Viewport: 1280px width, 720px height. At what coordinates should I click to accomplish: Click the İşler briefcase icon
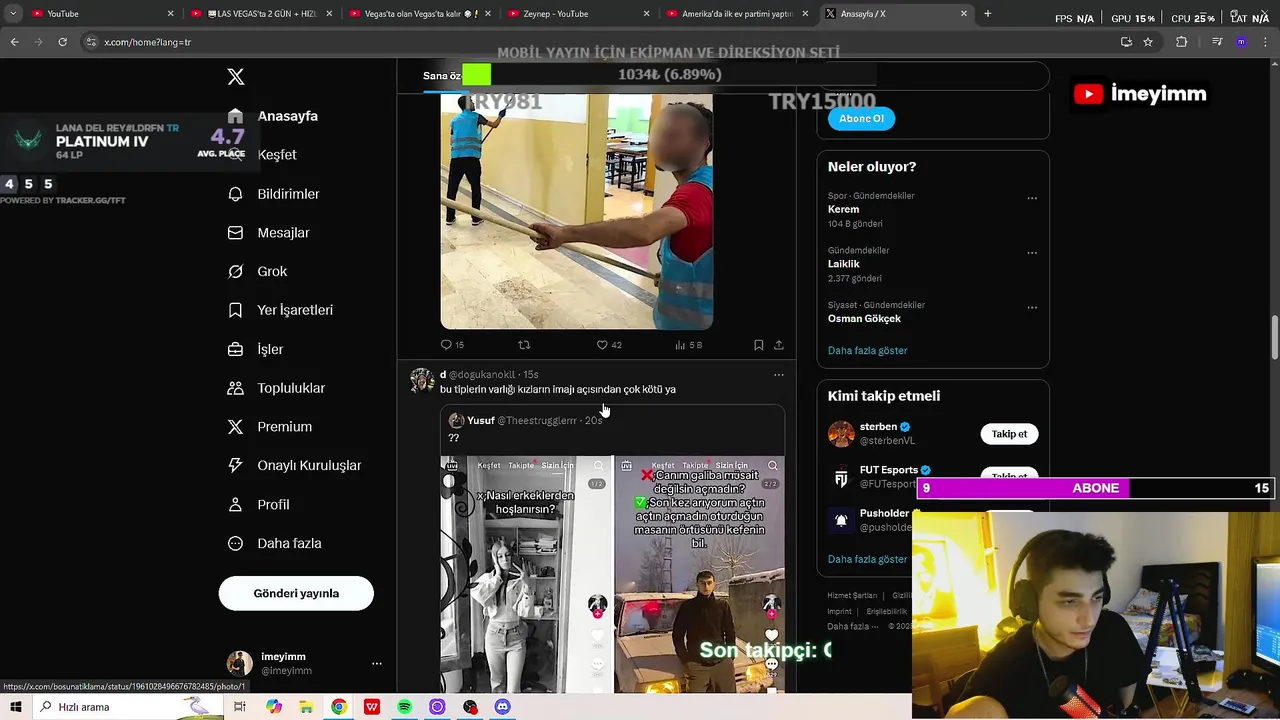point(236,349)
